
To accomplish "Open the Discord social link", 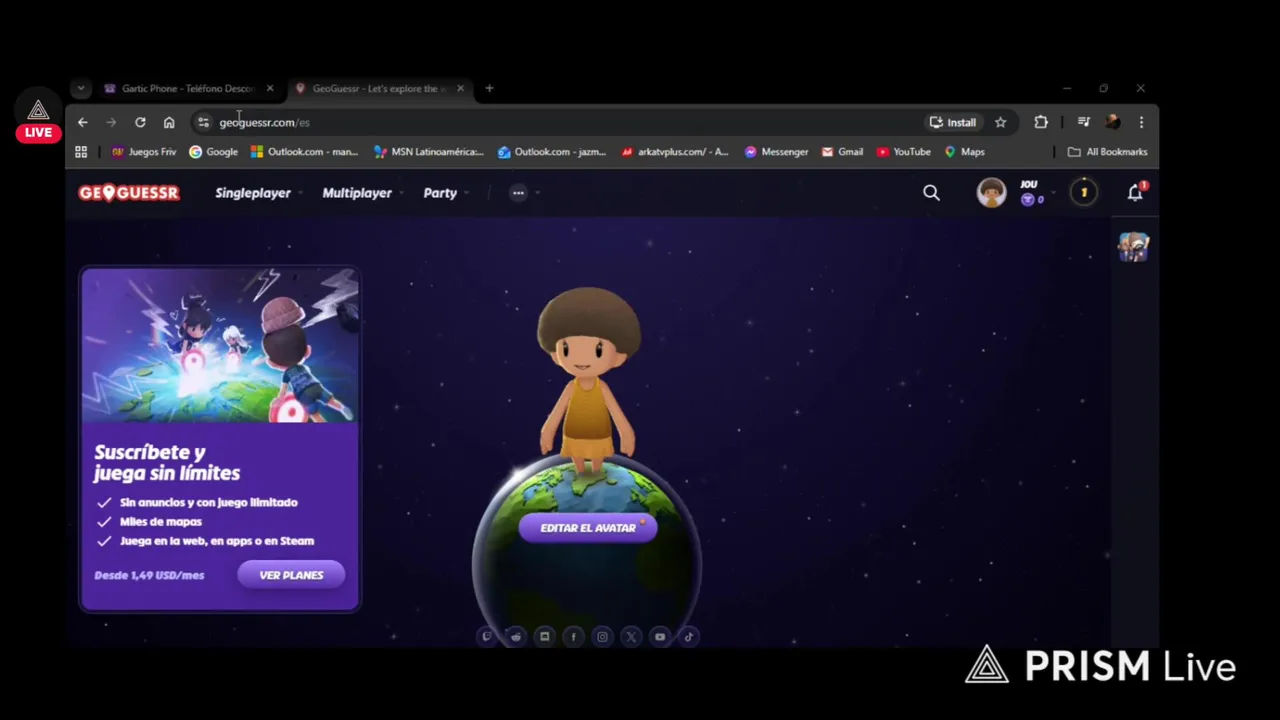I will (544, 636).
